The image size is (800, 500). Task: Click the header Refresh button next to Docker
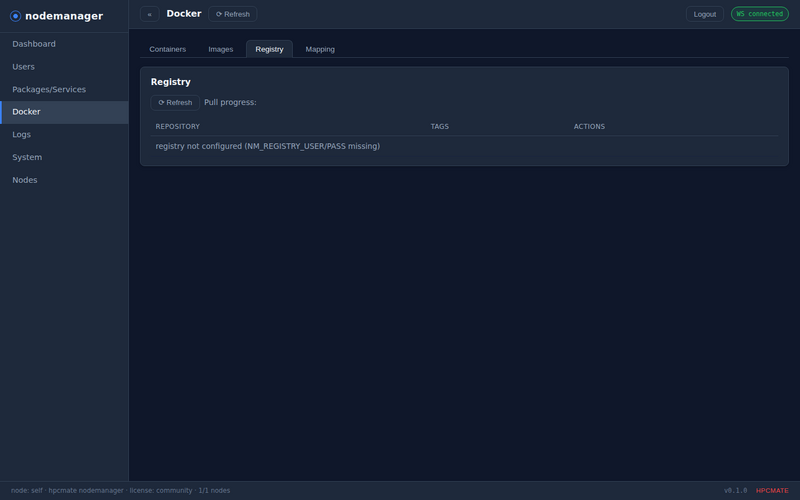(233, 14)
